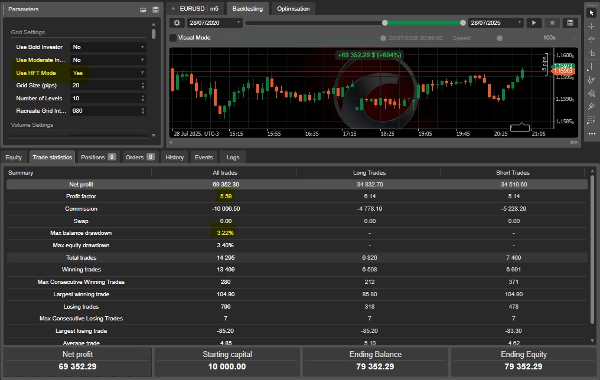Click the Speed slider handle
Screen dimensions: 600x380
point(499,38)
